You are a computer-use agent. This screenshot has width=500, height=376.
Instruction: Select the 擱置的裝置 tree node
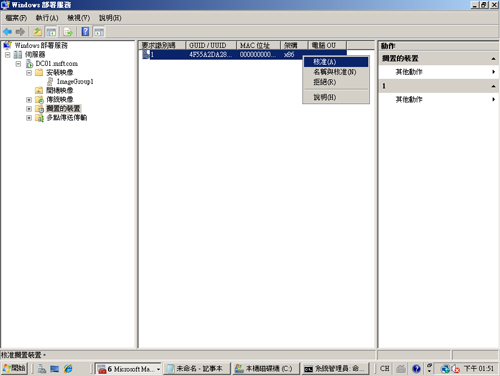[63, 108]
